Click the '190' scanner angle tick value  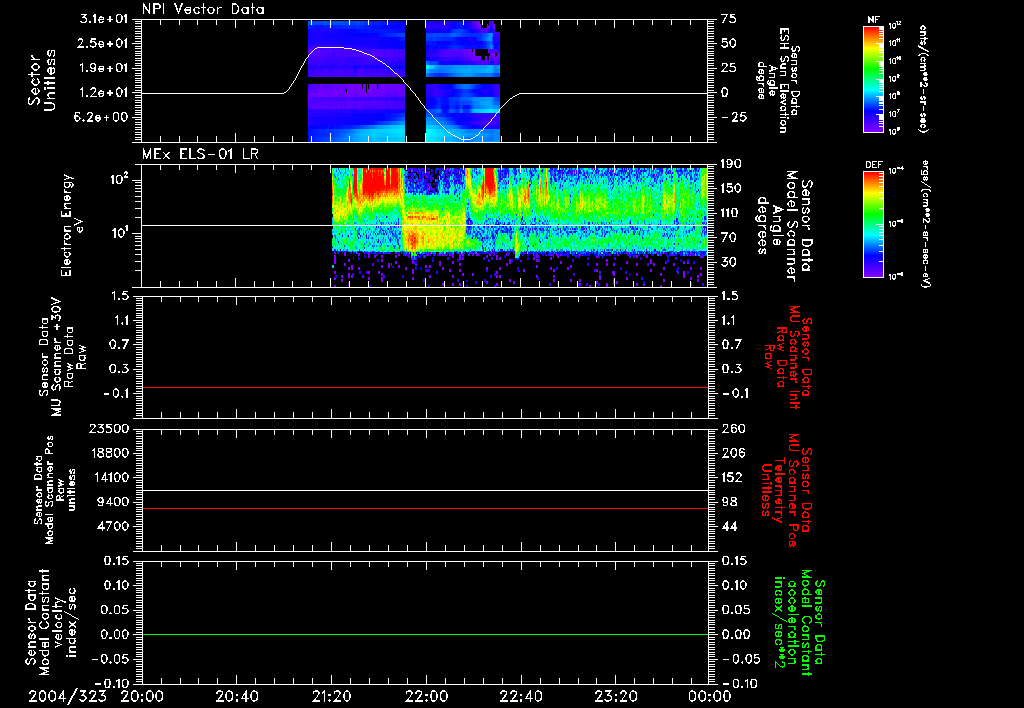coord(731,164)
